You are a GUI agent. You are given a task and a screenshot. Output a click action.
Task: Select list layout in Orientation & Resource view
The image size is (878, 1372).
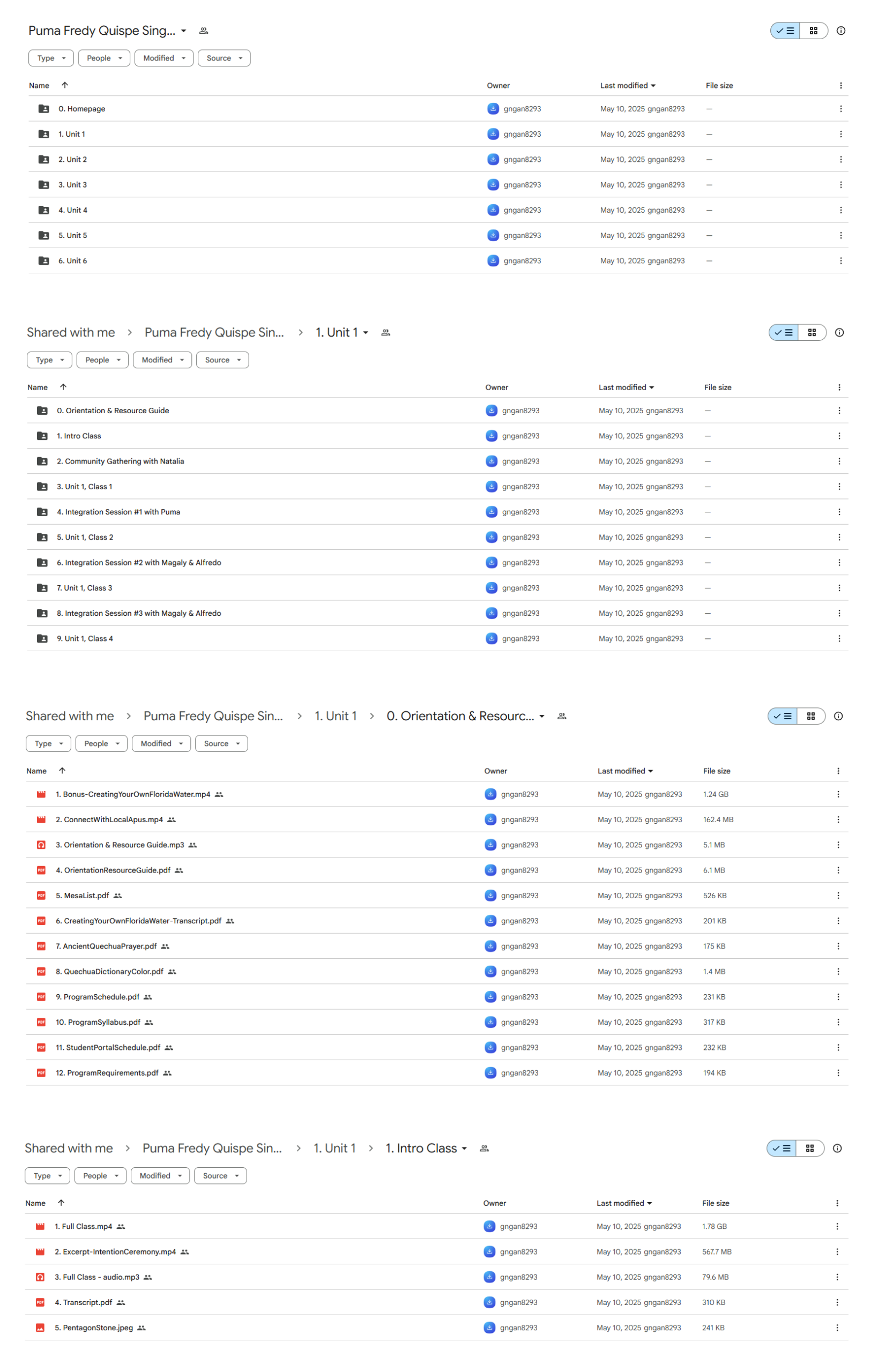[x=782, y=716]
